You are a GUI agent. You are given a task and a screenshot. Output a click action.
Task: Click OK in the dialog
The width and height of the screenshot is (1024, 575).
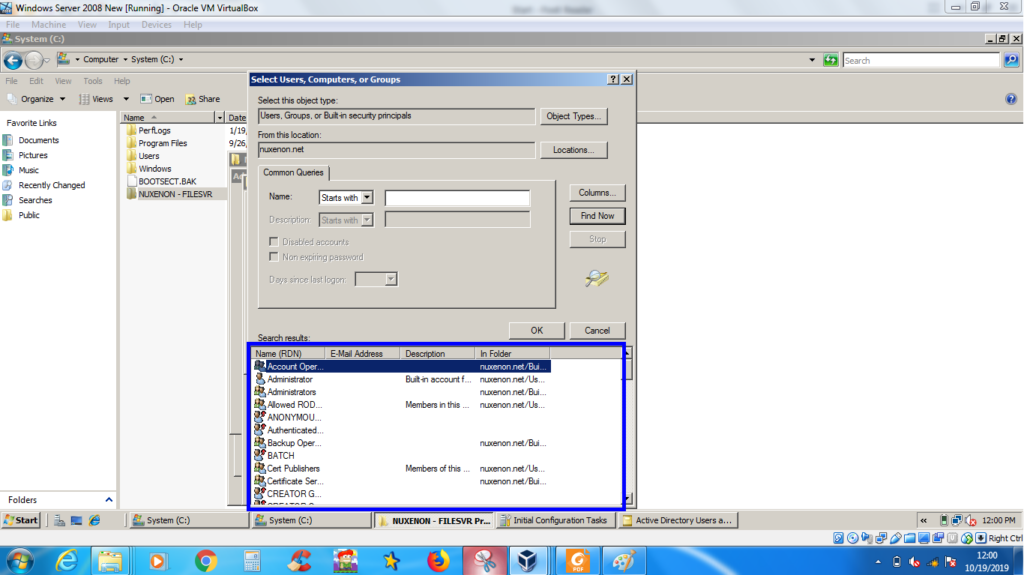pos(536,331)
